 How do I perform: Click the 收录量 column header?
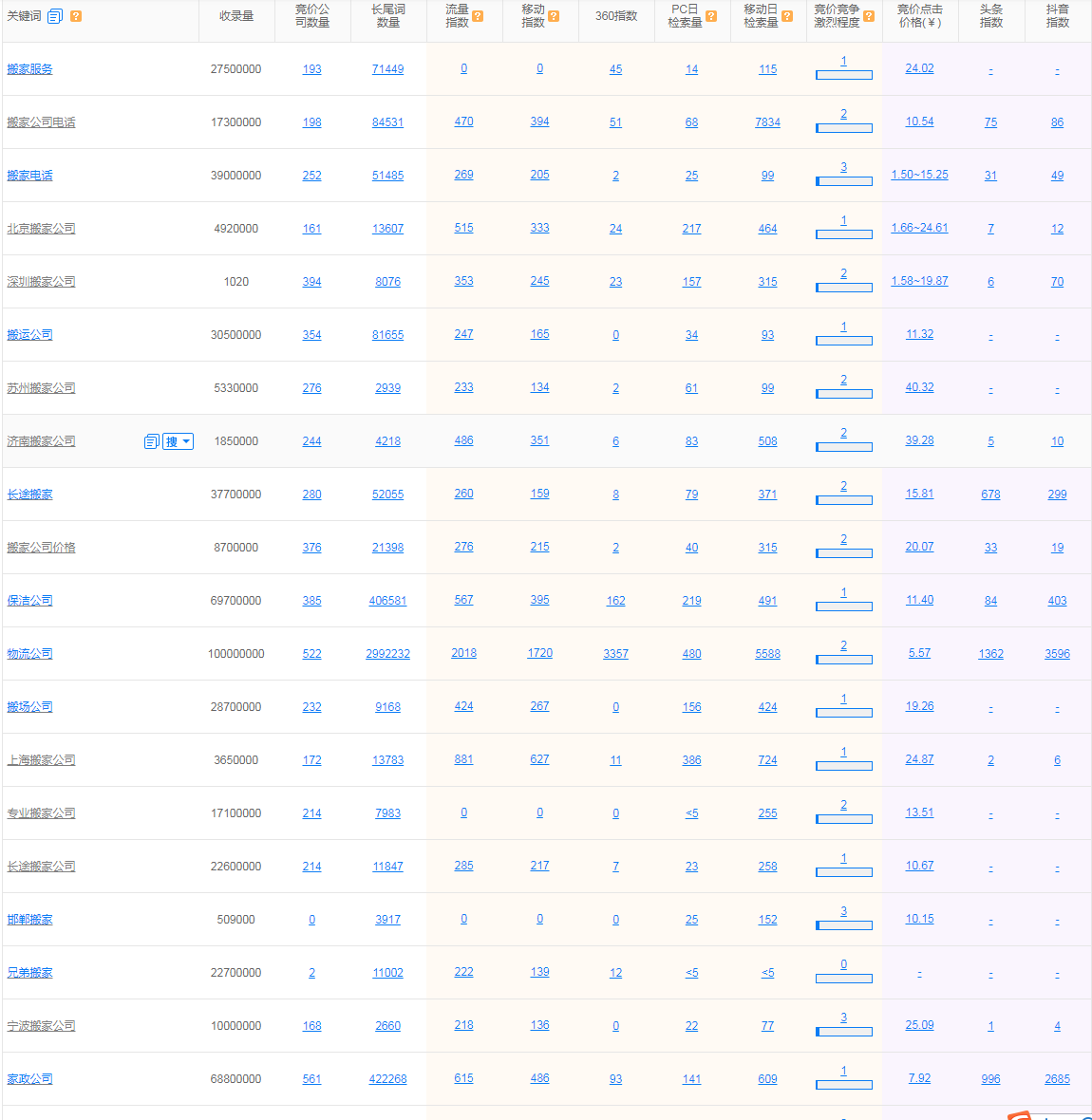pos(236,16)
